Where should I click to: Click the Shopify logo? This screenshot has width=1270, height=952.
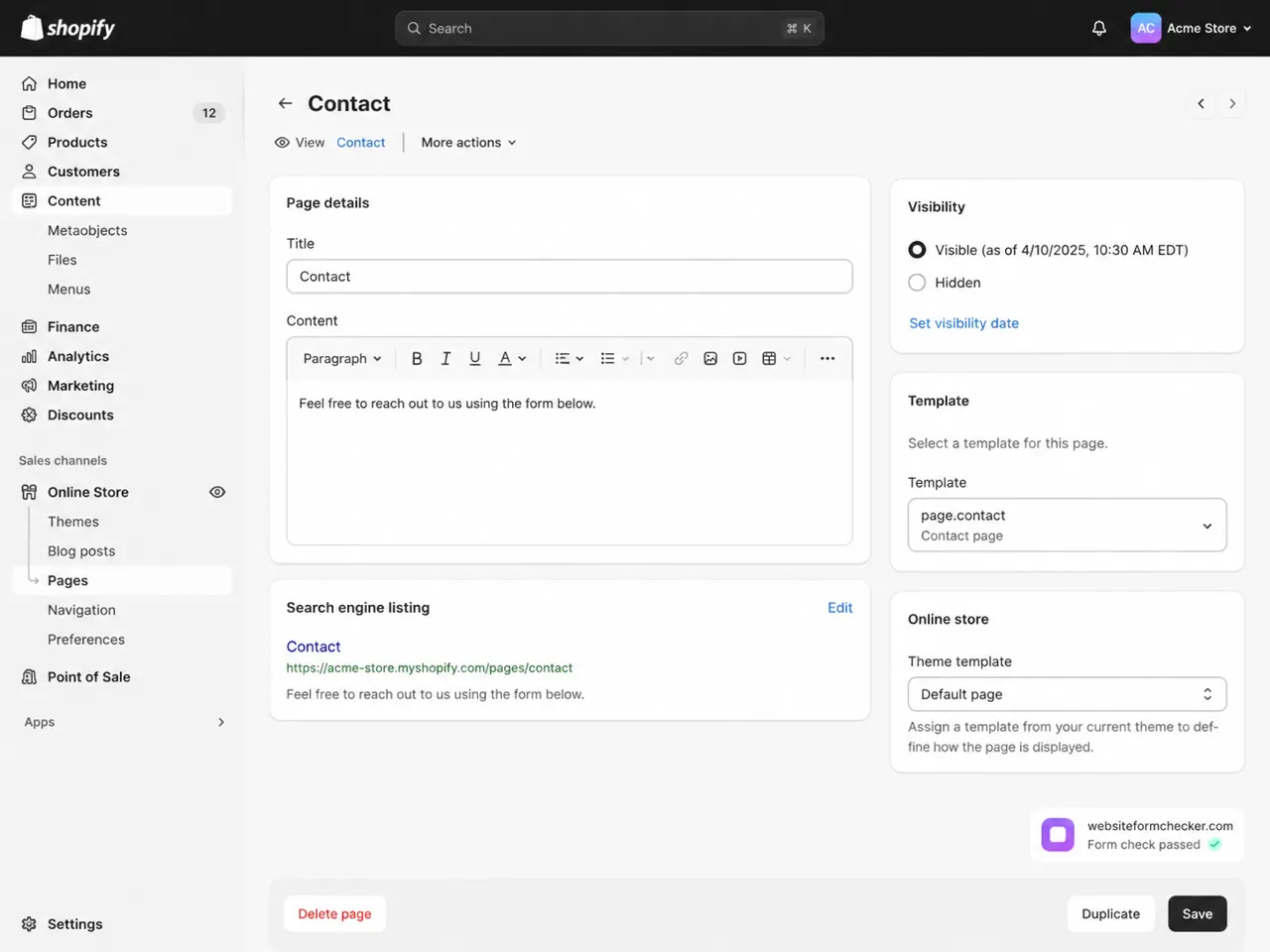[67, 28]
